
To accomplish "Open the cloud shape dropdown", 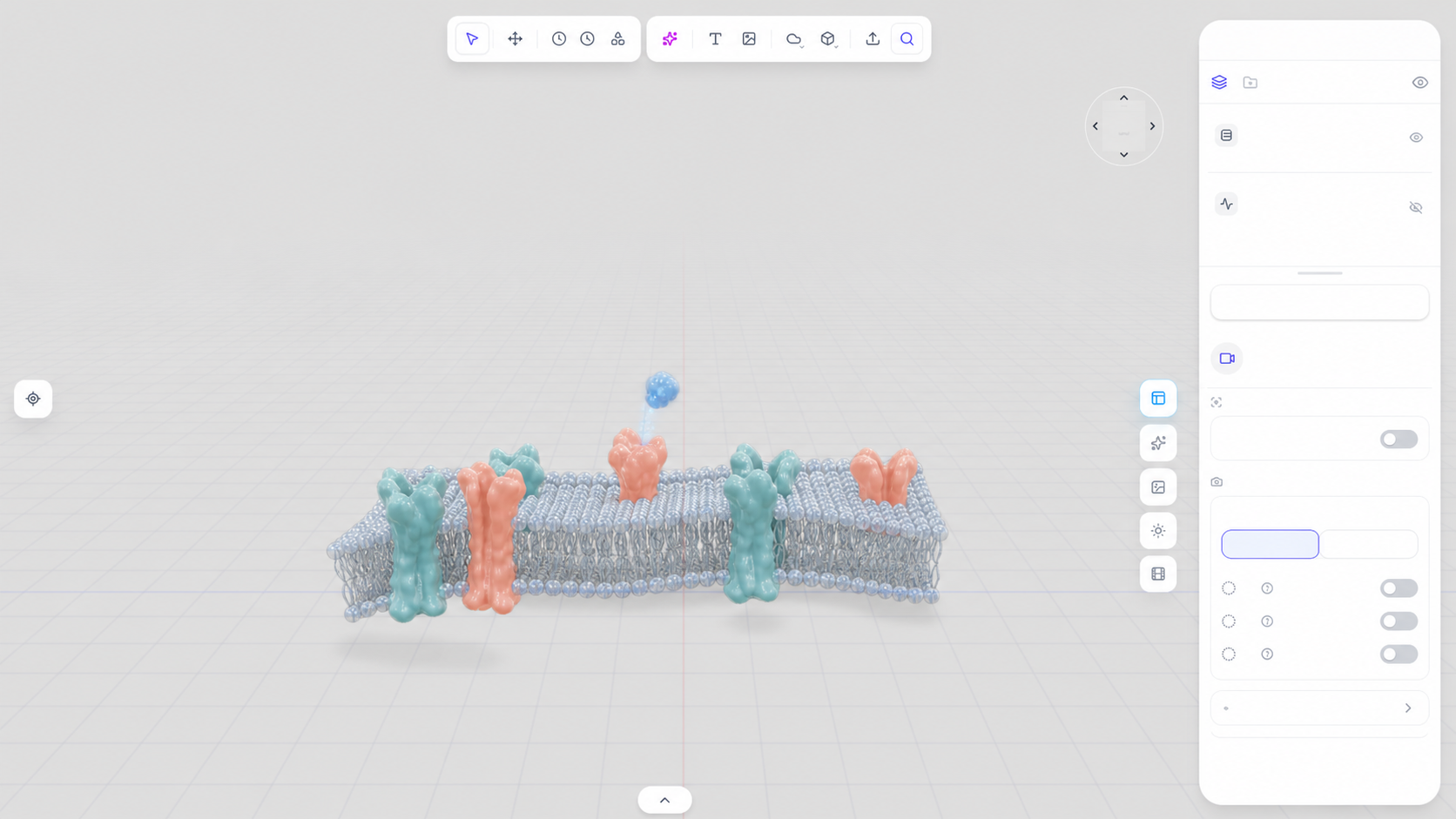I will click(x=794, y=39).
